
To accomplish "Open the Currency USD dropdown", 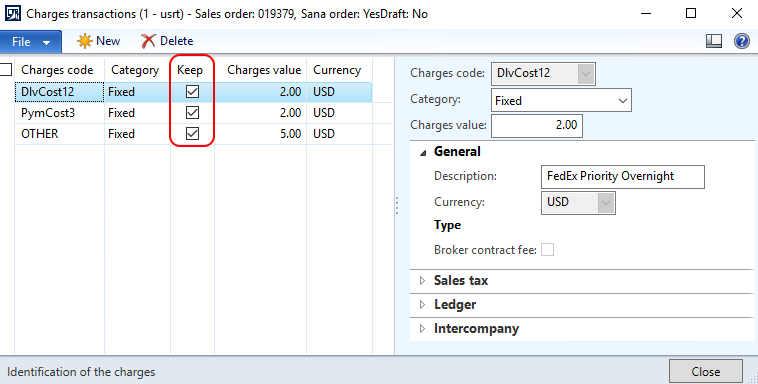I will (x=578, y=202).
